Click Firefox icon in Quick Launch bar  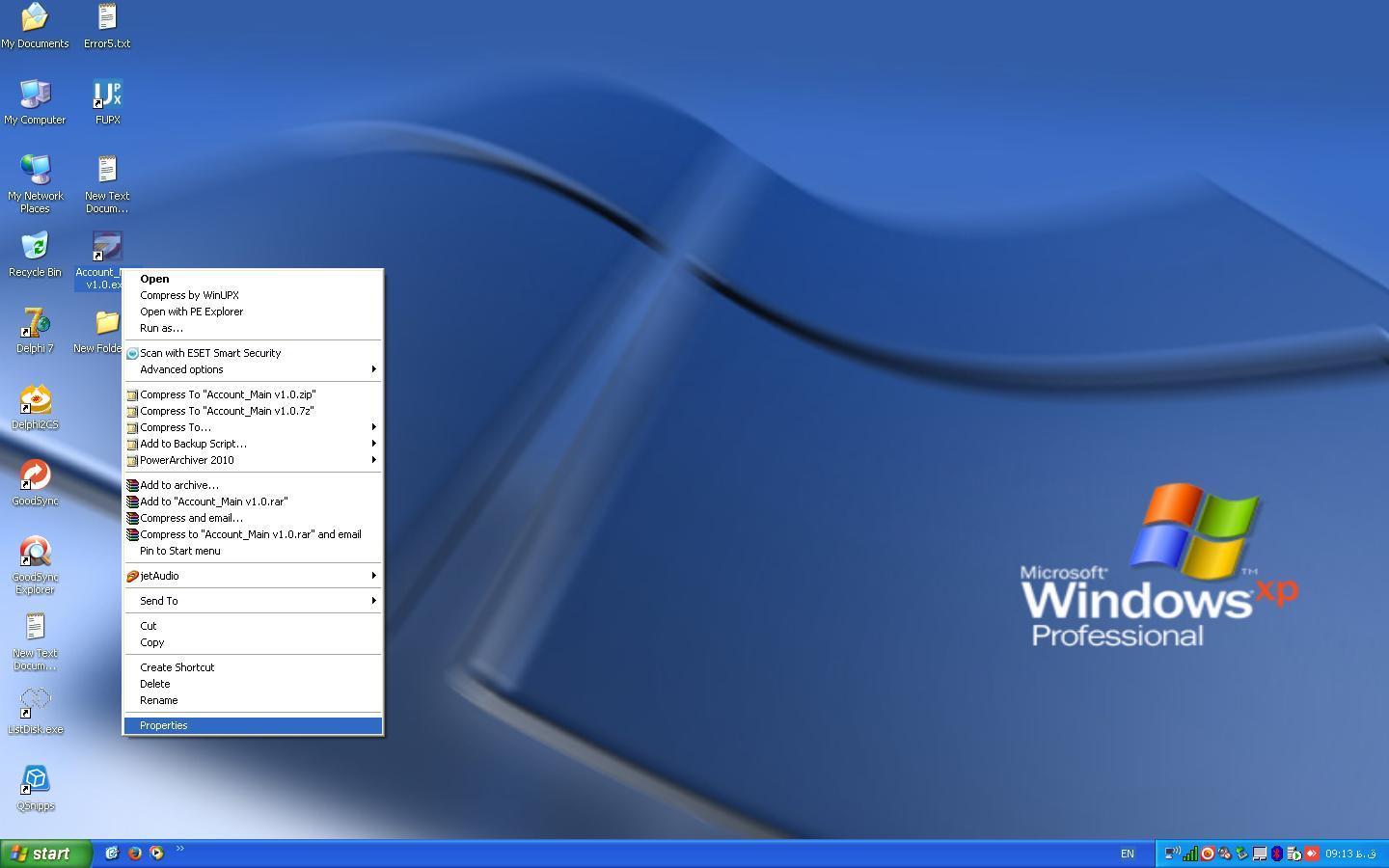point(134,854)
